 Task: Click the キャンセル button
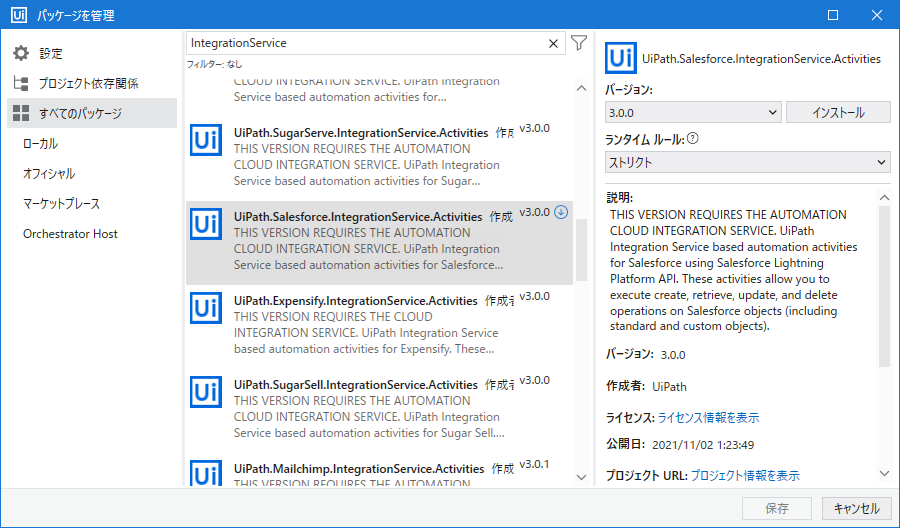point(856,508)
